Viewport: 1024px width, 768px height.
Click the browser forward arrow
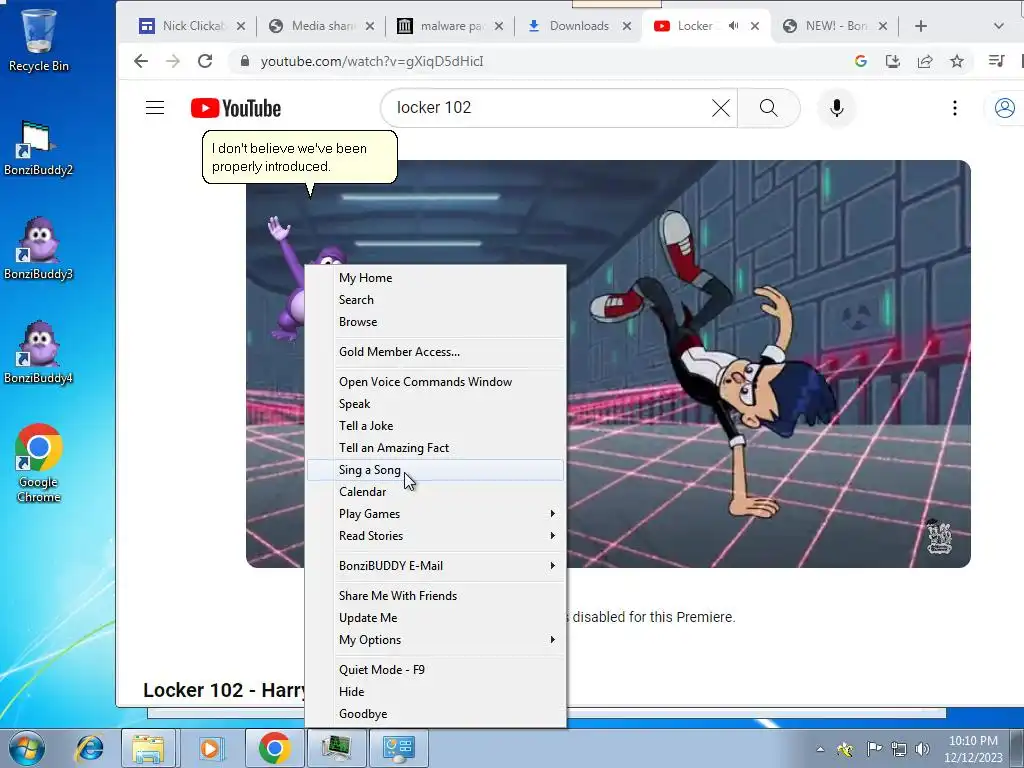pos(172,61)
